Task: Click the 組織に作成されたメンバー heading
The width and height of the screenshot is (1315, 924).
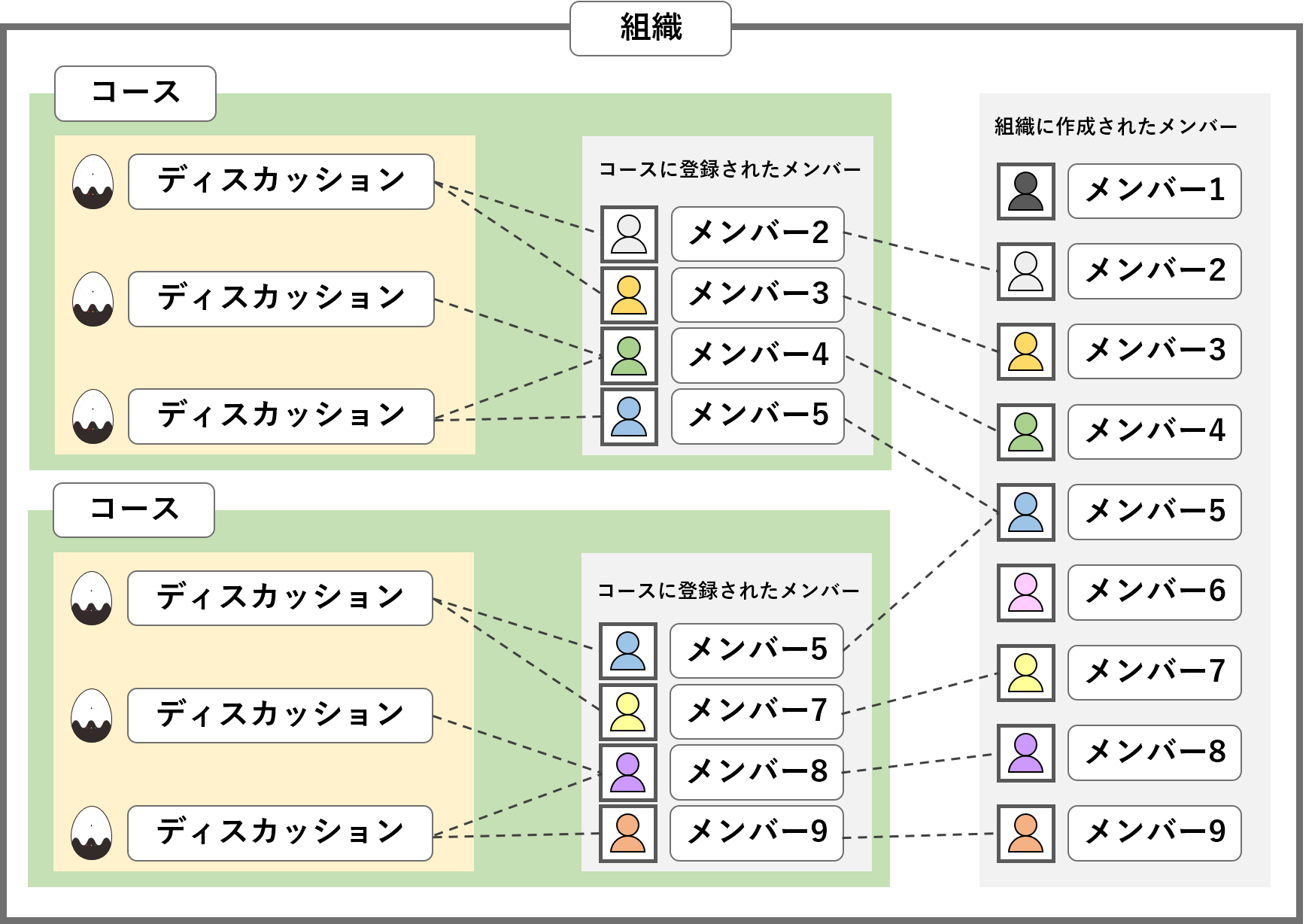Action: tap(1115, 126)
